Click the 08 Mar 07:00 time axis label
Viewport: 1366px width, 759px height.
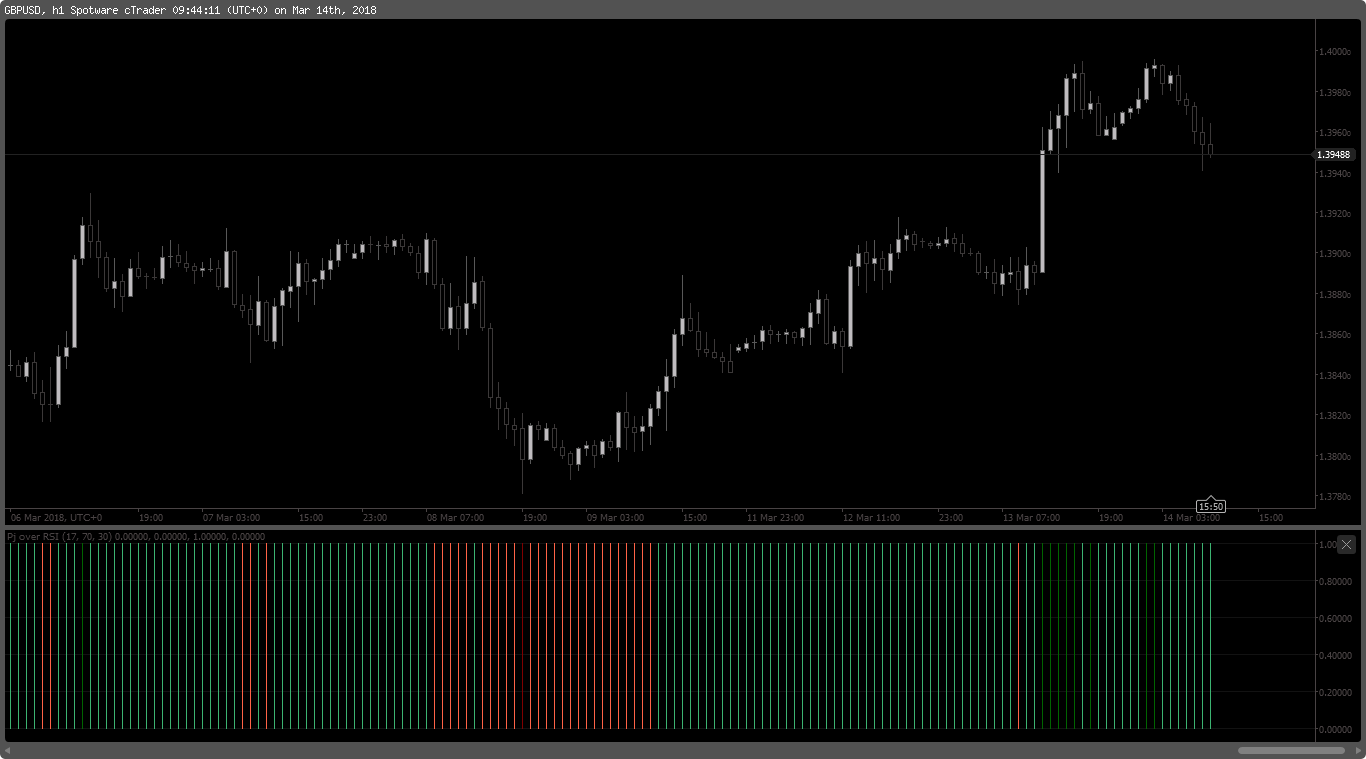point(455,518)
